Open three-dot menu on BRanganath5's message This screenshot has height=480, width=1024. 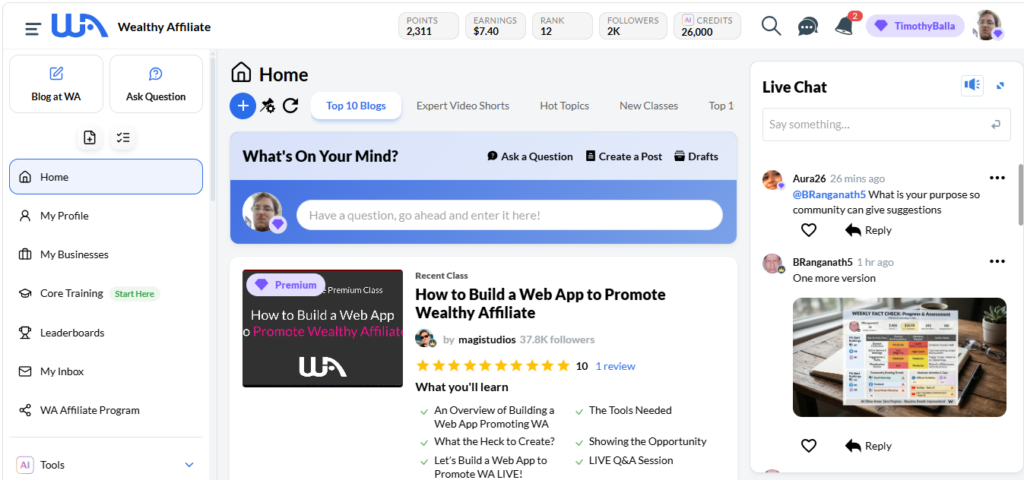(997, 261)
